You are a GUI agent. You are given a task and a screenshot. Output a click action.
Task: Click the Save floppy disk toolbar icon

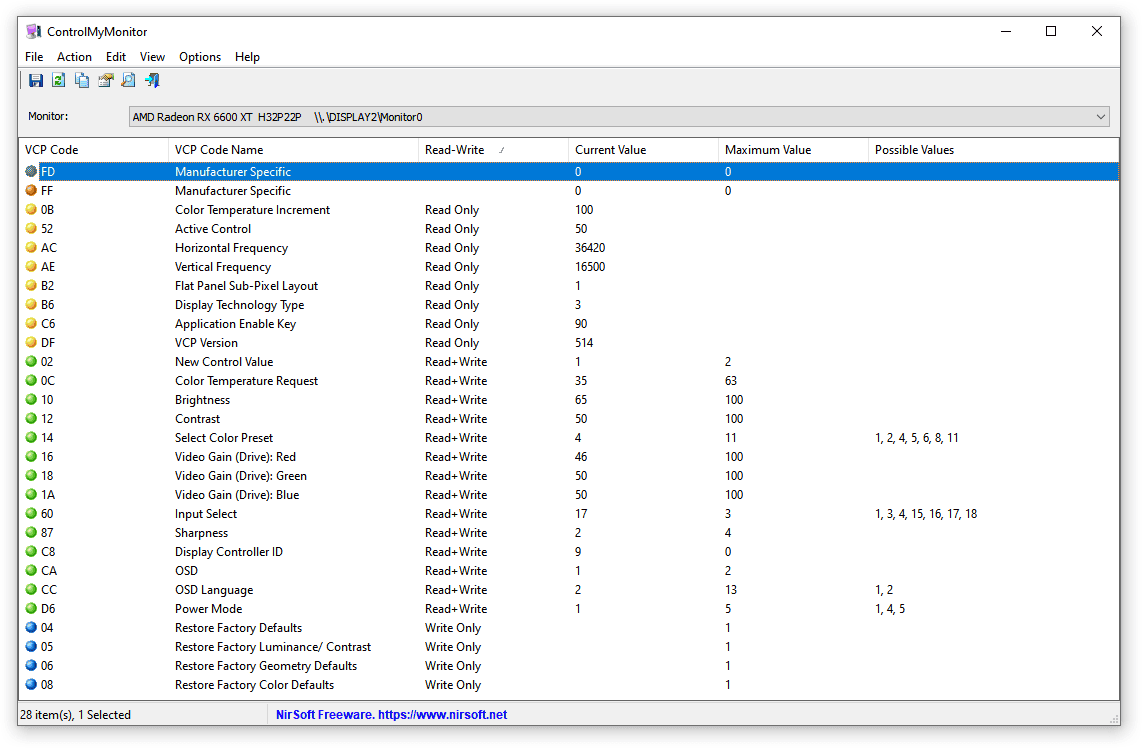(x=36, y=81)
